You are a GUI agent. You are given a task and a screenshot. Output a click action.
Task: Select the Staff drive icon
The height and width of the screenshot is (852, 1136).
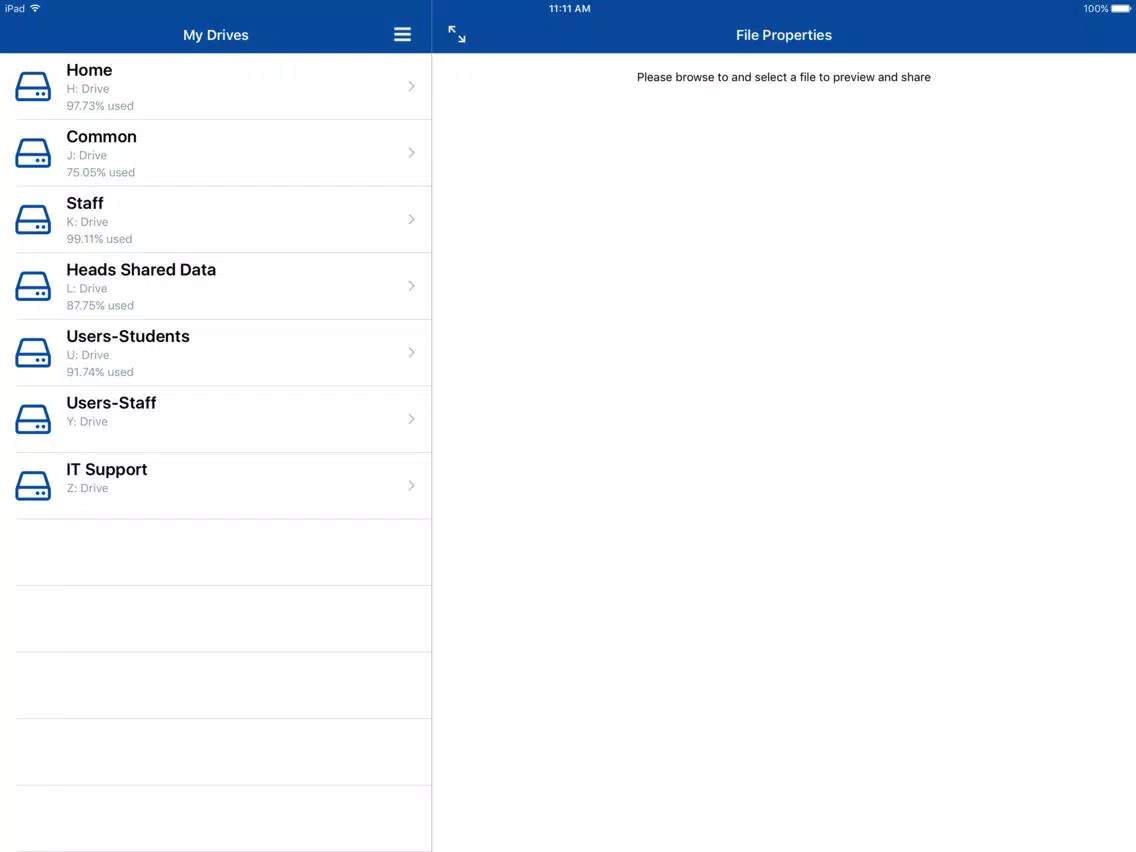(x=33, y=220)
